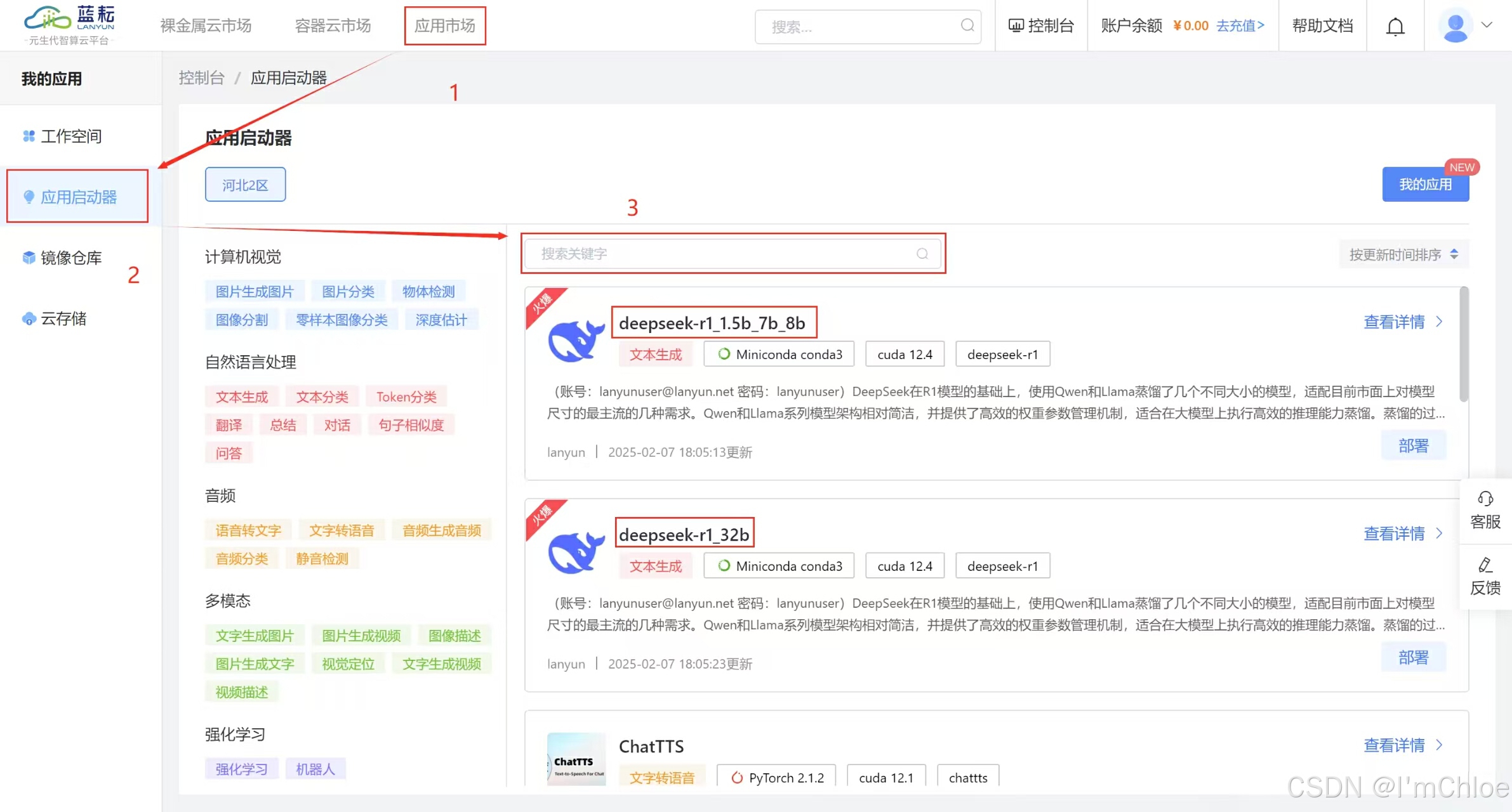Click the search magnifier in top bar
The height and width of the screenshot is (812, 1512).
tap(967, 25)
